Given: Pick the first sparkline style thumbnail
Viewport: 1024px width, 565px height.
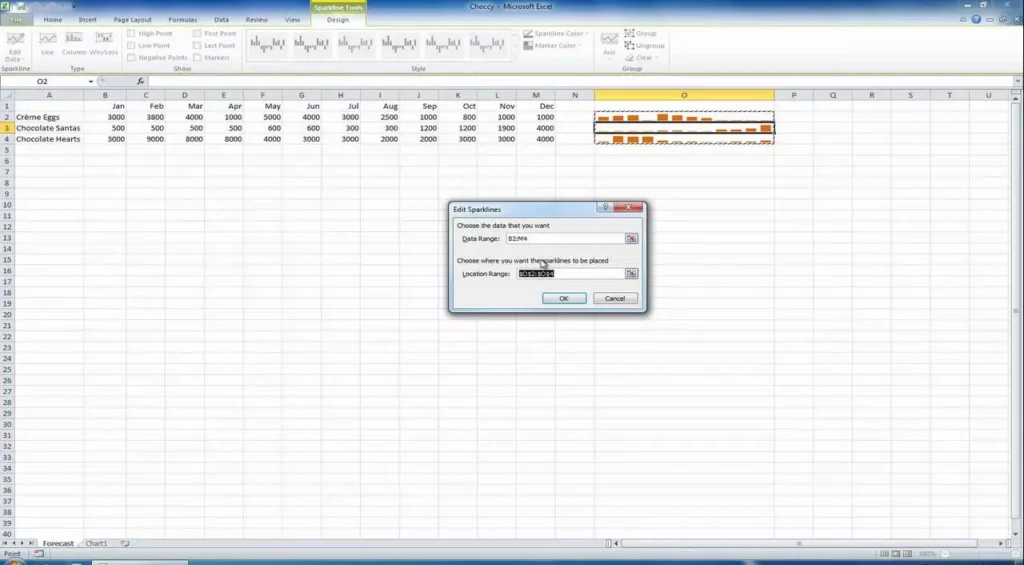Looking at the screenshot, I should [268, 44].
